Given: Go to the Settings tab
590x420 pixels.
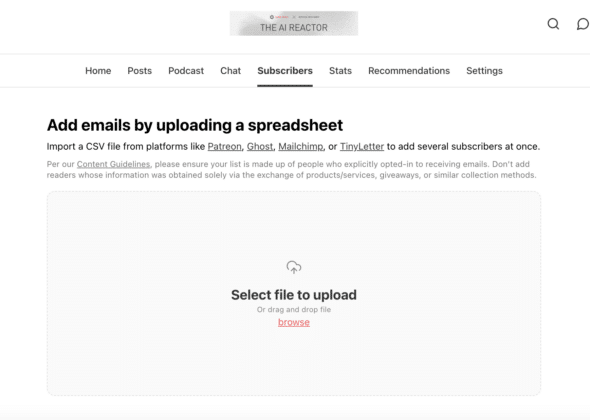Looking at the screenshot, I should [484, 71].
